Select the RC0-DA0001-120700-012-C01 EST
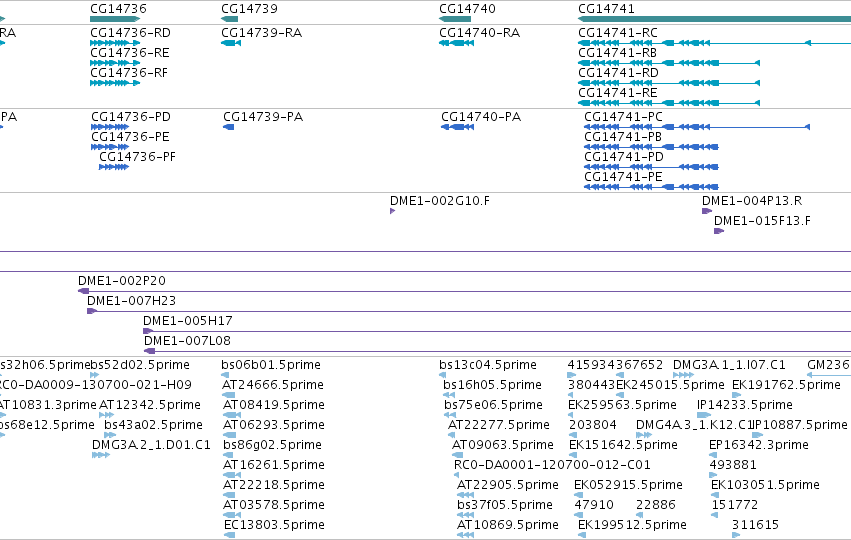This screenshot has height=540, width=851. [458, 475]
